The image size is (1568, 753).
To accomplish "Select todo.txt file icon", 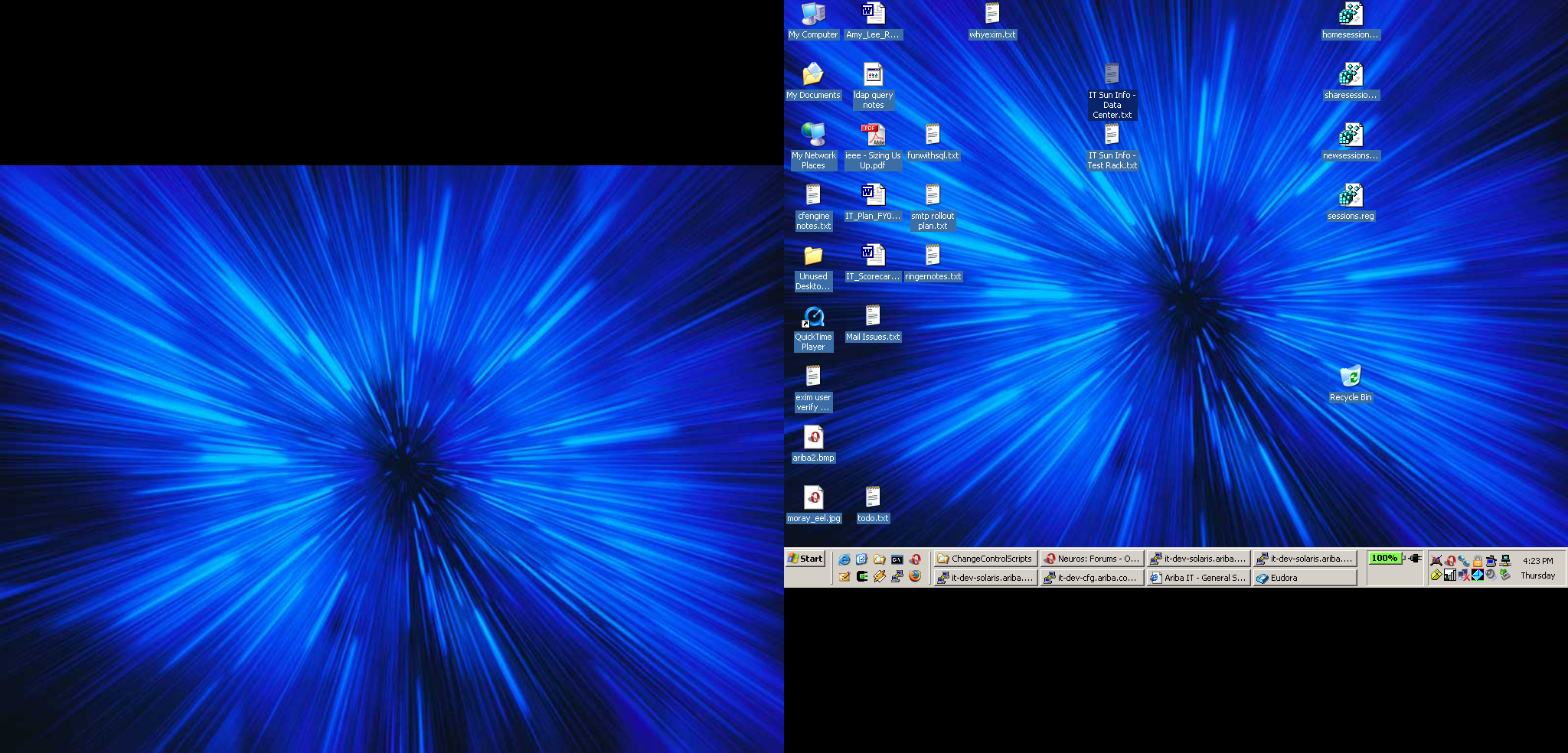I will coord(873,505).
